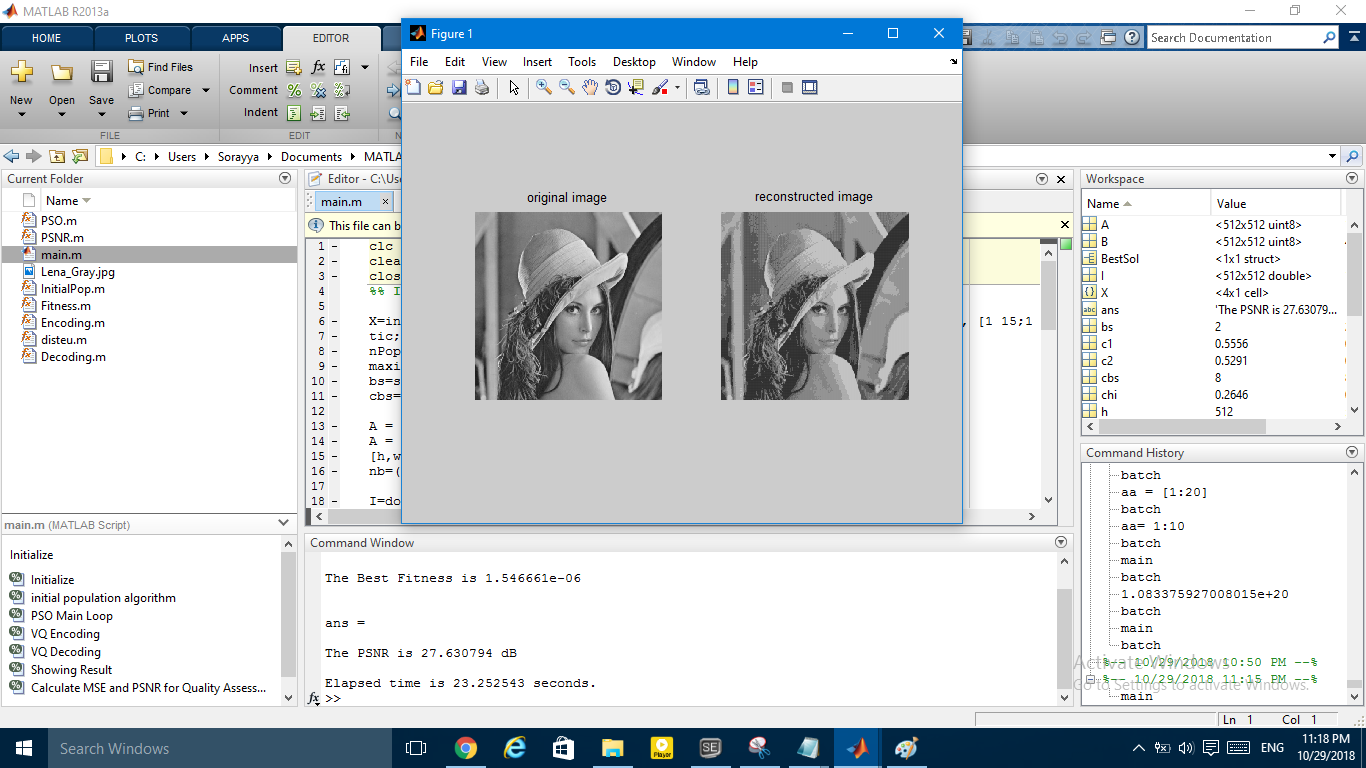The height and width of the screenshot is (768, 1366).
Task: Save the figure using the floppy icon
Action: [x=459, y=87]
